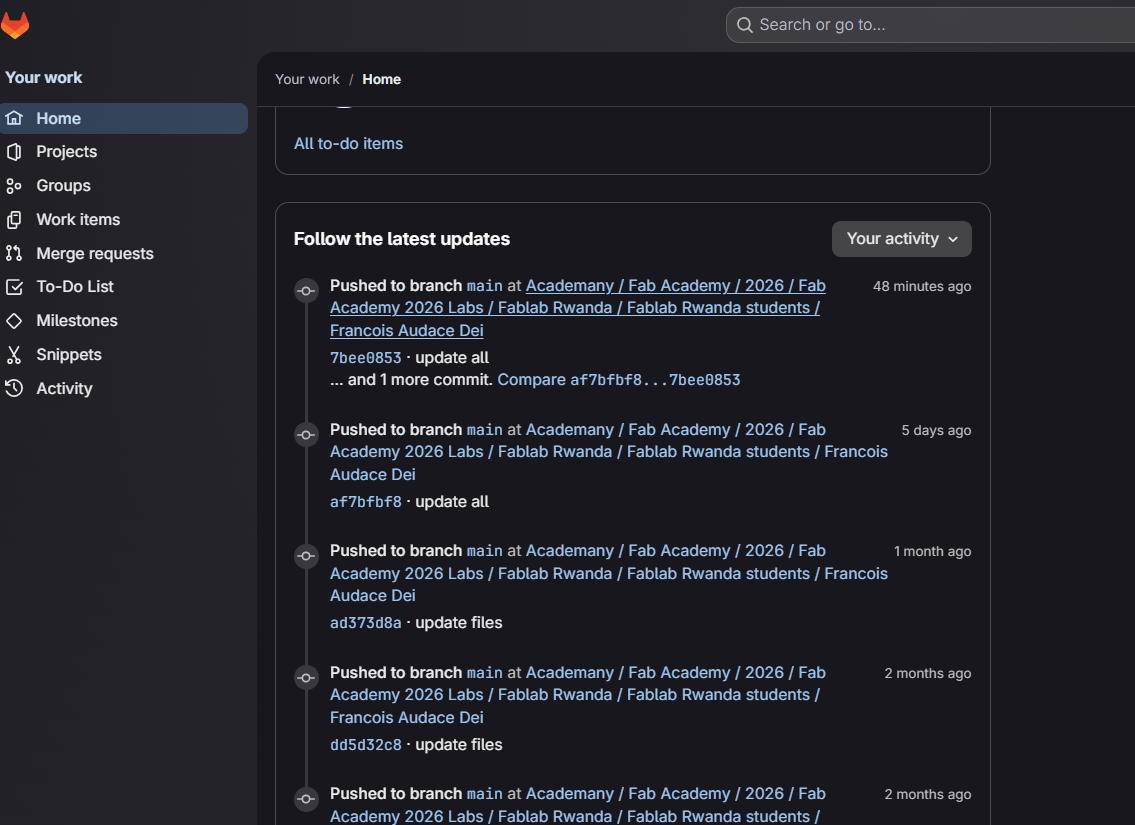
Task: Click Home in the breadcrumb
Action: click(x=381, y=80)
